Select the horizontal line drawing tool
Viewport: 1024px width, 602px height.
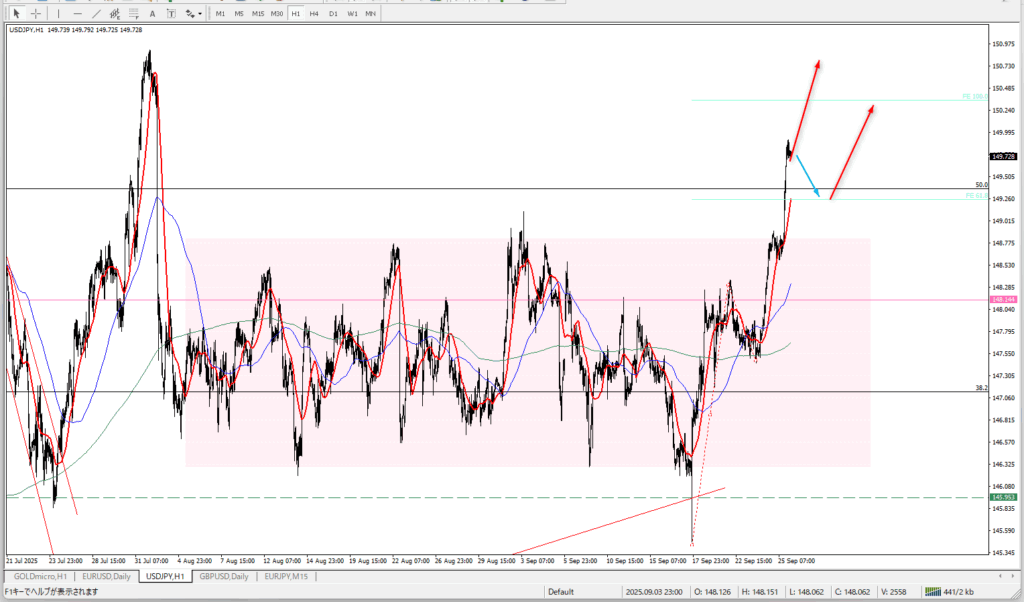78,13
